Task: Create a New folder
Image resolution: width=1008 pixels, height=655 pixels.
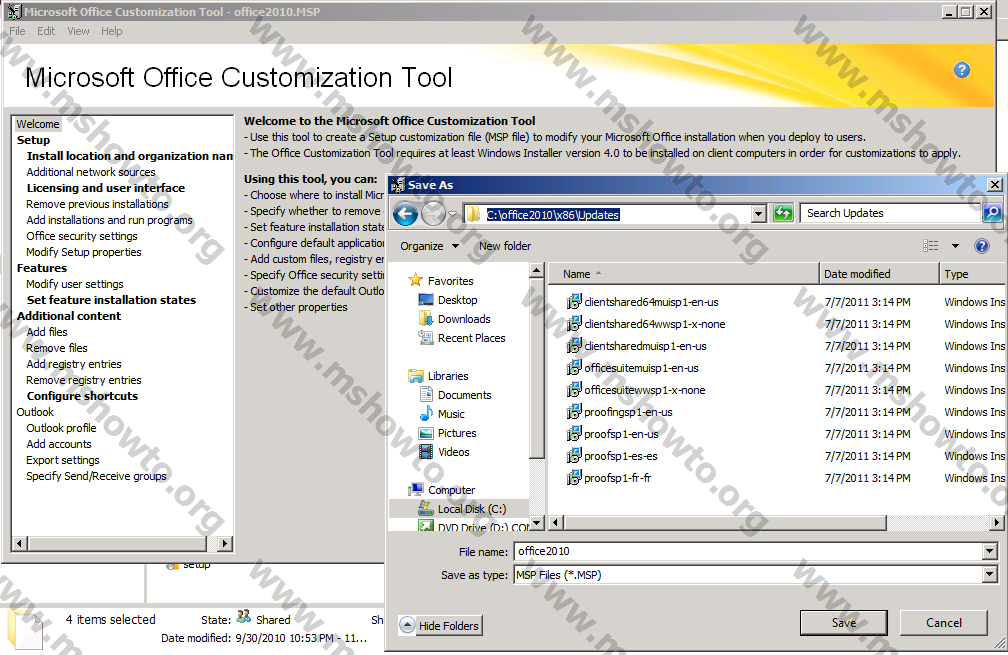Action: click(x=505, y=246)
